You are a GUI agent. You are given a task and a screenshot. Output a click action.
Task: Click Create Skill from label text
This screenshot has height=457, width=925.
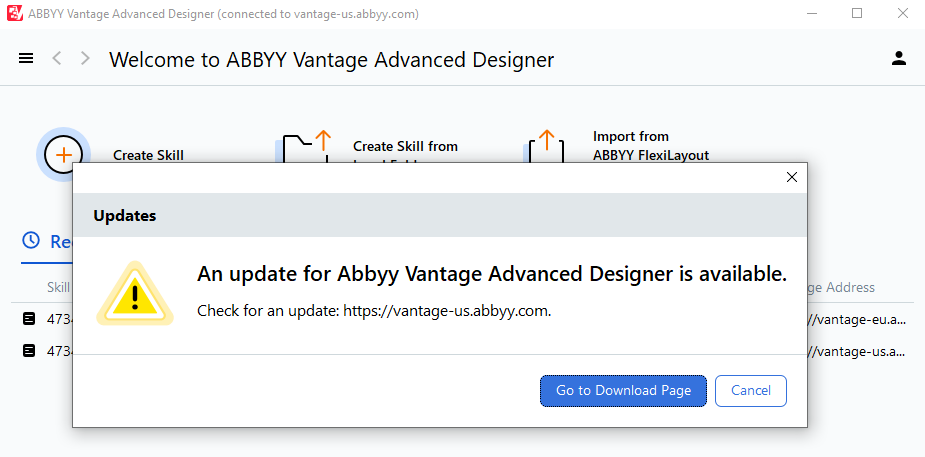pyautogui.click(x=405, y=146)
